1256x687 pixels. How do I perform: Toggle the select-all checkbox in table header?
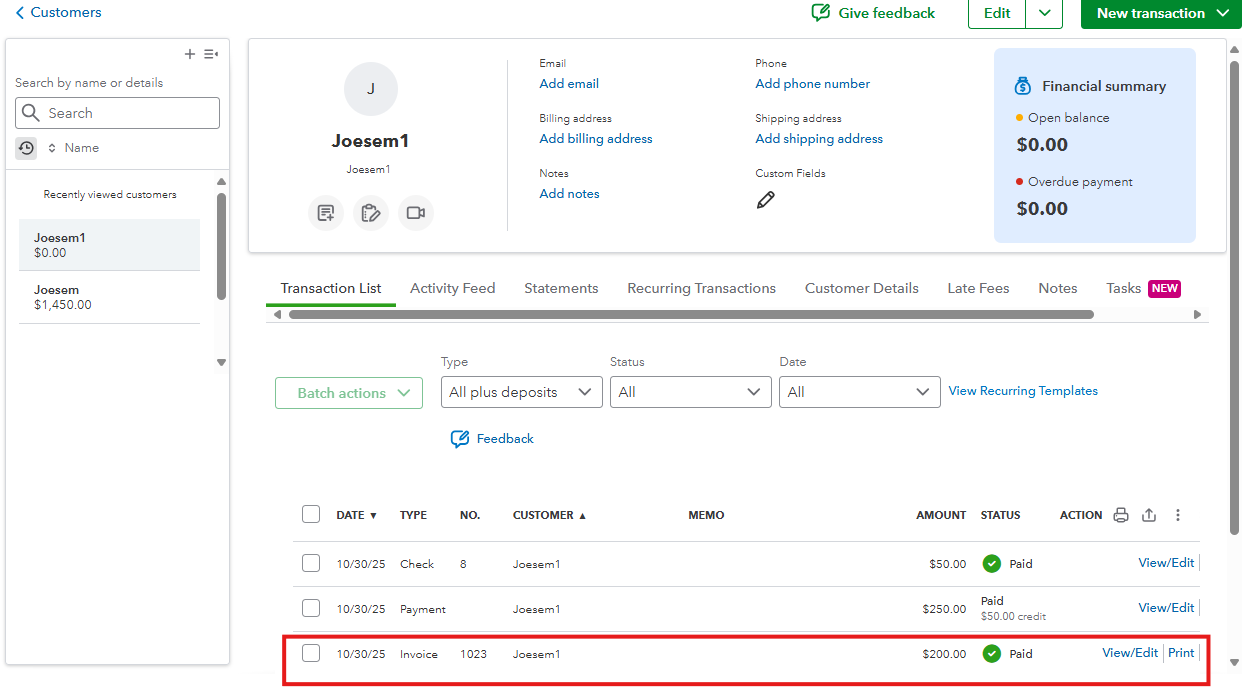311,515
